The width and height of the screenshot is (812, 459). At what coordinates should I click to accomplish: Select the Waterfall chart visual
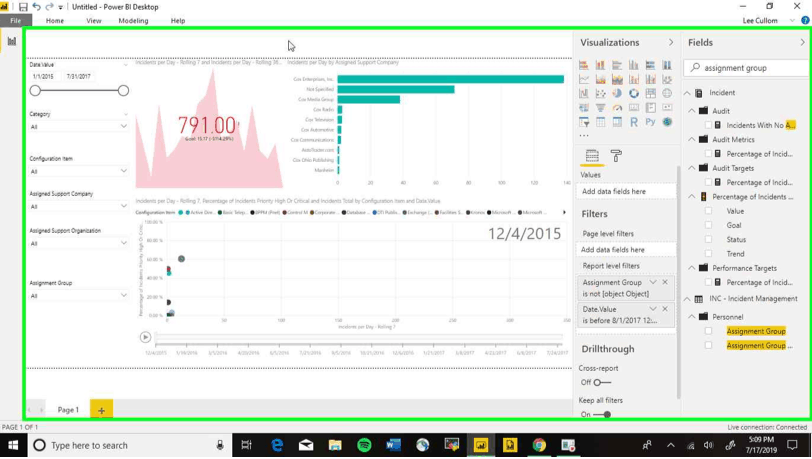coord(584,93)
